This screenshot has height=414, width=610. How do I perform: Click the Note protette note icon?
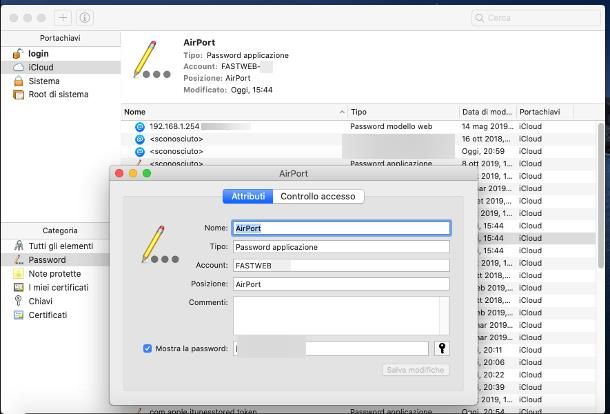18,274
